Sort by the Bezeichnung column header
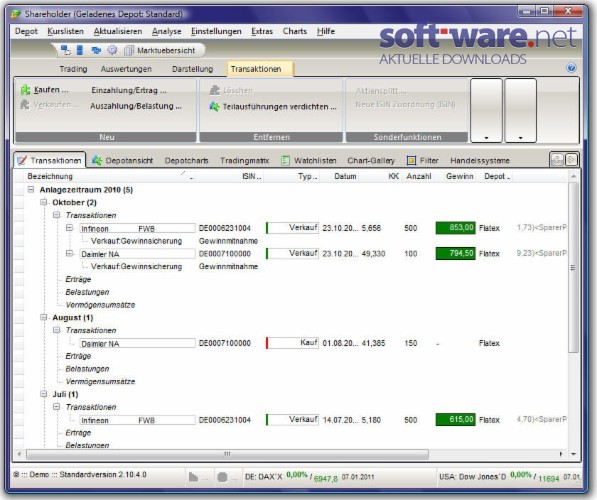Screen dimensions: 597x500 click(50, 176)
